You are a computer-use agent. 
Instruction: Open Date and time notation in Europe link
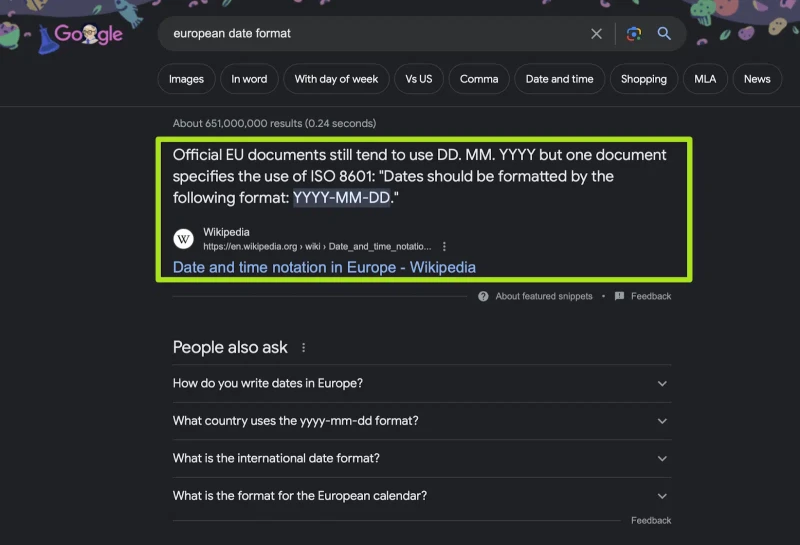click(324, 267)
